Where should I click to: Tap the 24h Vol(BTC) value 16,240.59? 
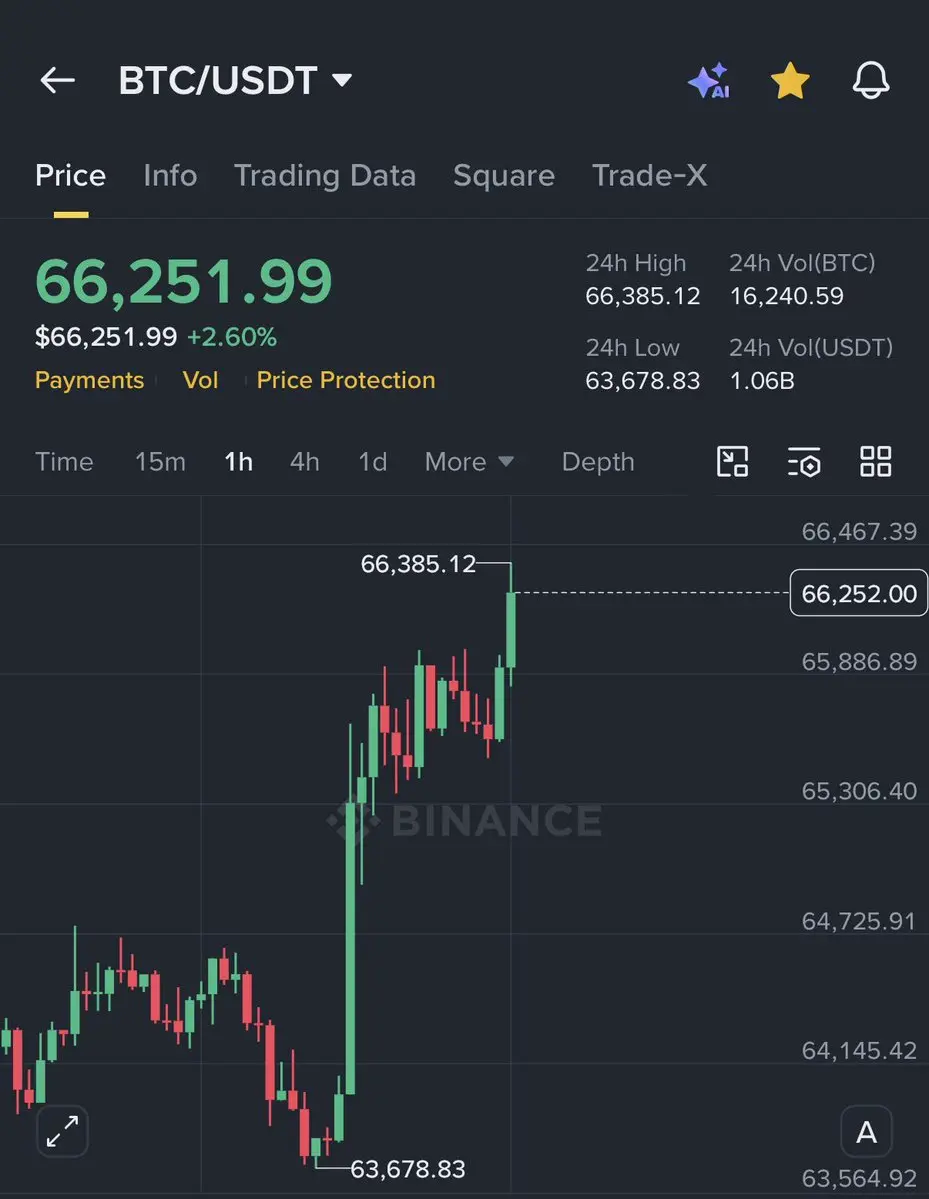[x=787, y=297]
